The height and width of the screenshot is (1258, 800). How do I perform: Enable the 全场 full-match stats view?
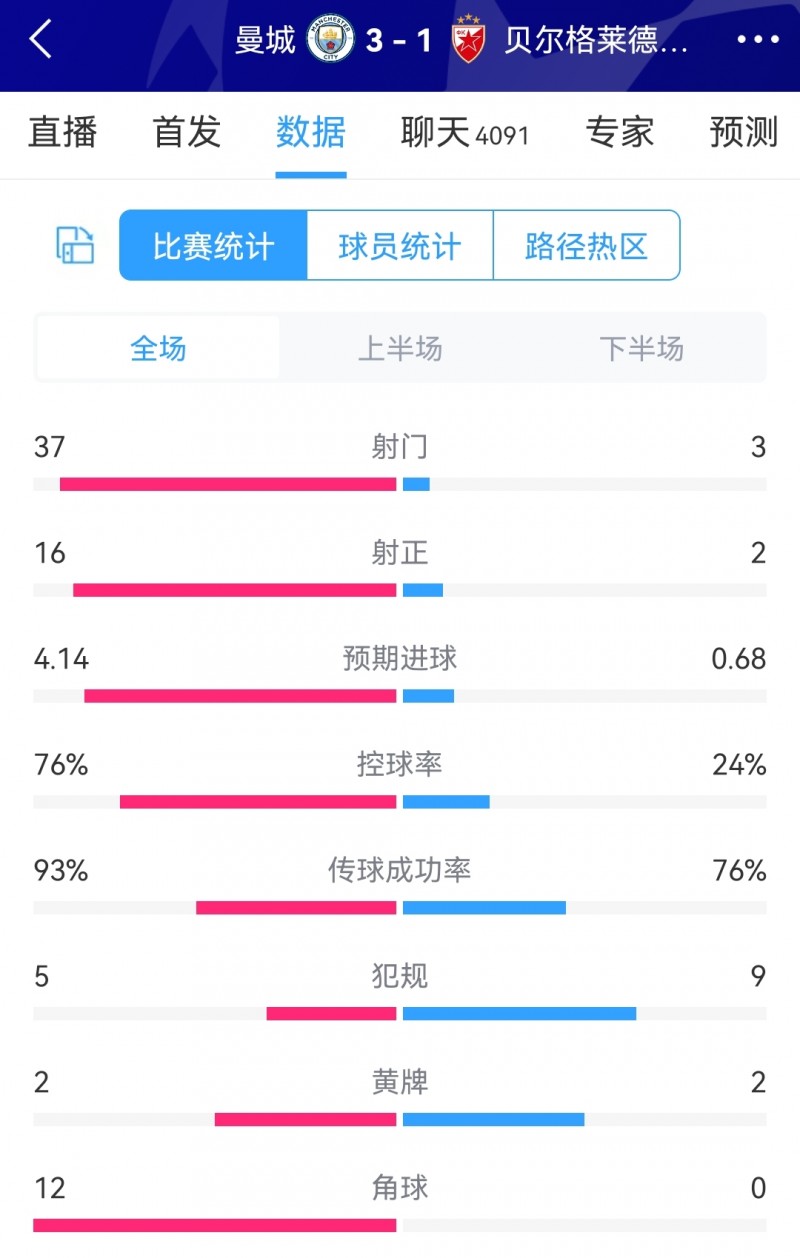coord(155,348)
